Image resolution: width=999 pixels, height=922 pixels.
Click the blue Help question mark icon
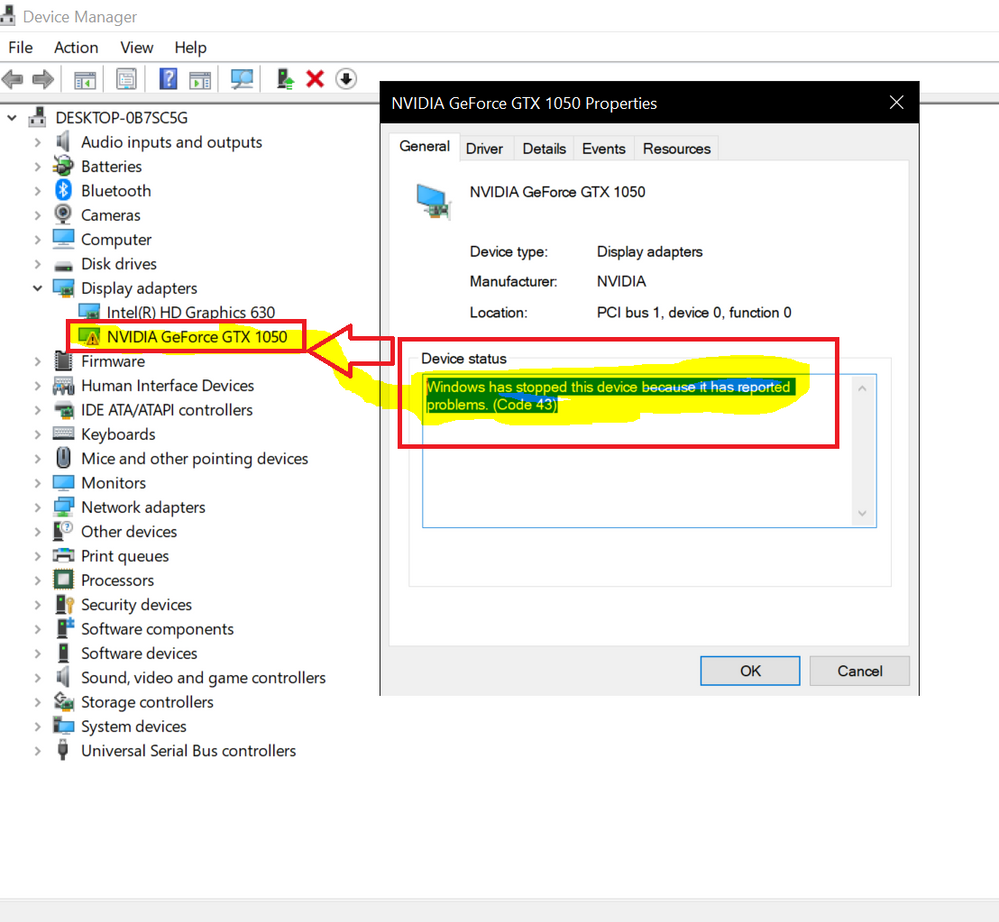[x=168, y=79]
